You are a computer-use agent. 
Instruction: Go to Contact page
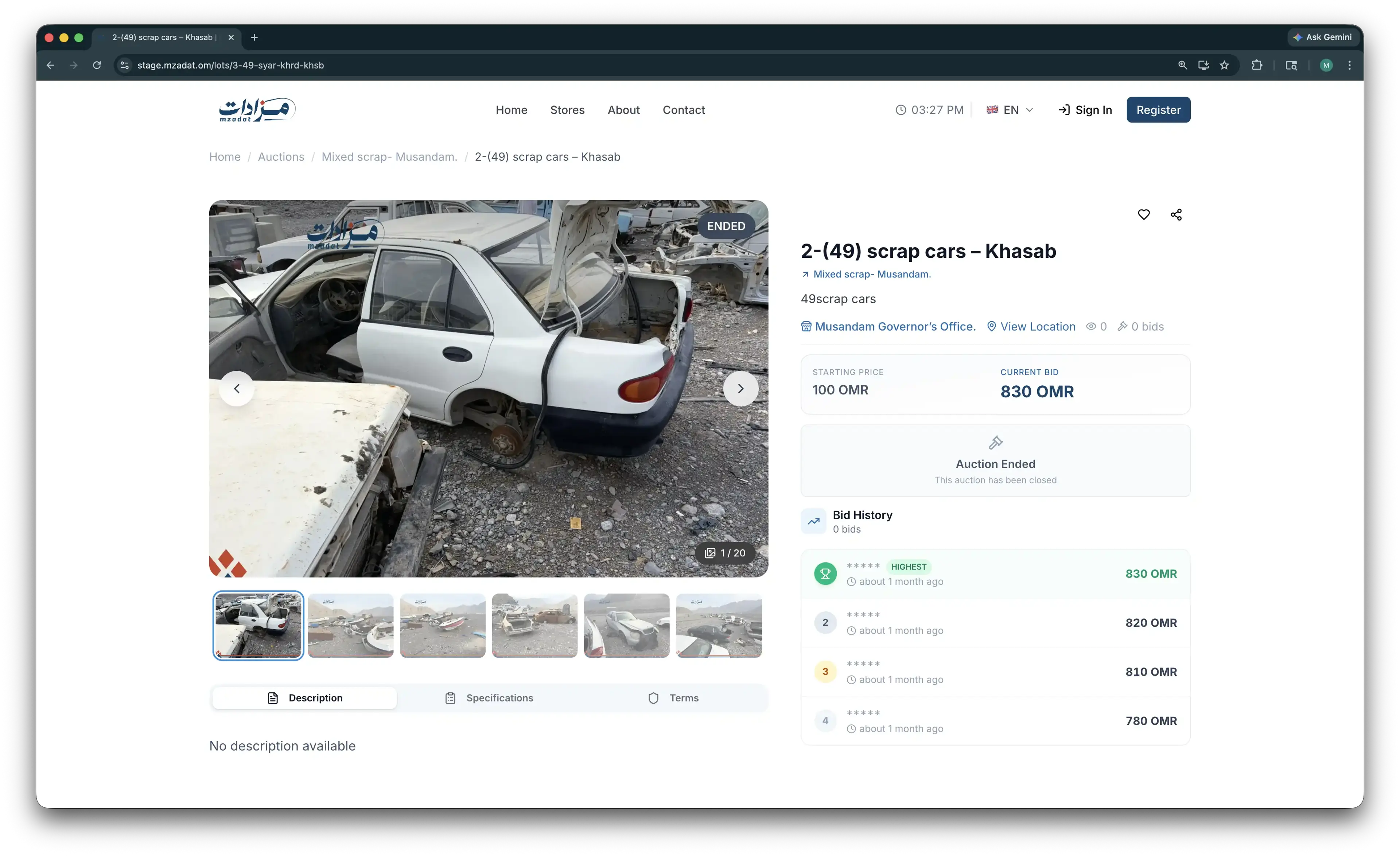click(x=684, y=110)
